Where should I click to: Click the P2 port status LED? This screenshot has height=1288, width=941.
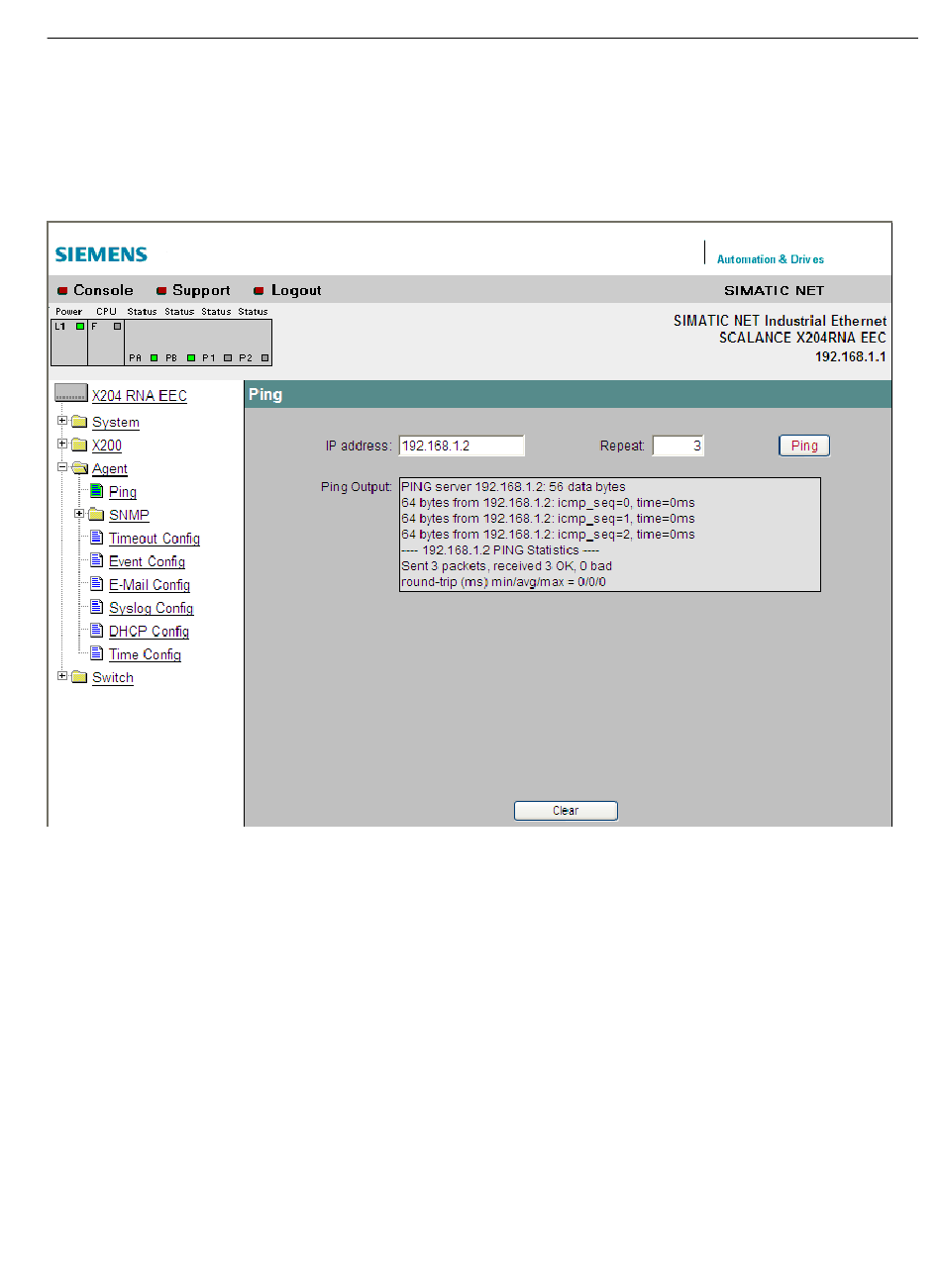coord(264,358)
